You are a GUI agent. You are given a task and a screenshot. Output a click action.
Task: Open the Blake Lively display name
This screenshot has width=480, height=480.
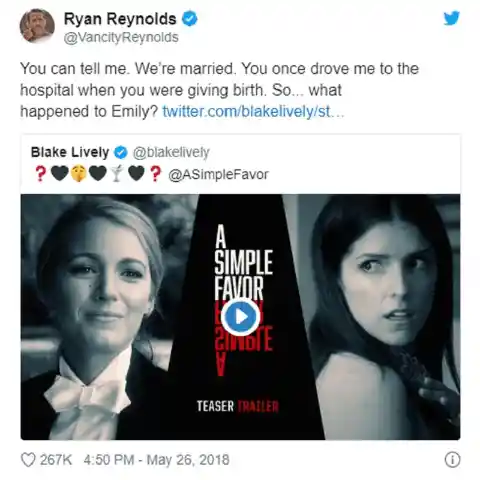coord(70,152)
